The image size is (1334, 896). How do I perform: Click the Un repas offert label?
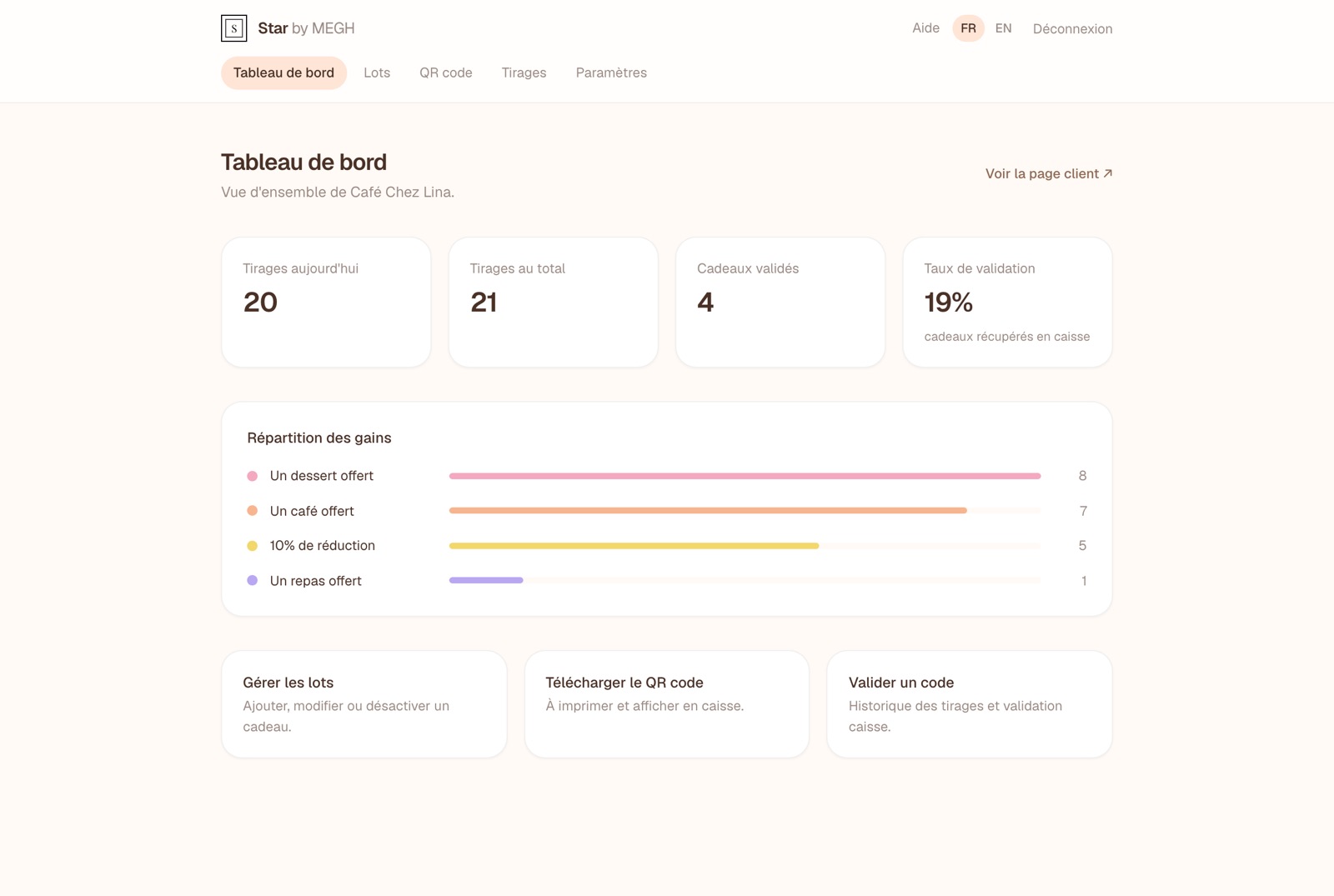[316, 581]
